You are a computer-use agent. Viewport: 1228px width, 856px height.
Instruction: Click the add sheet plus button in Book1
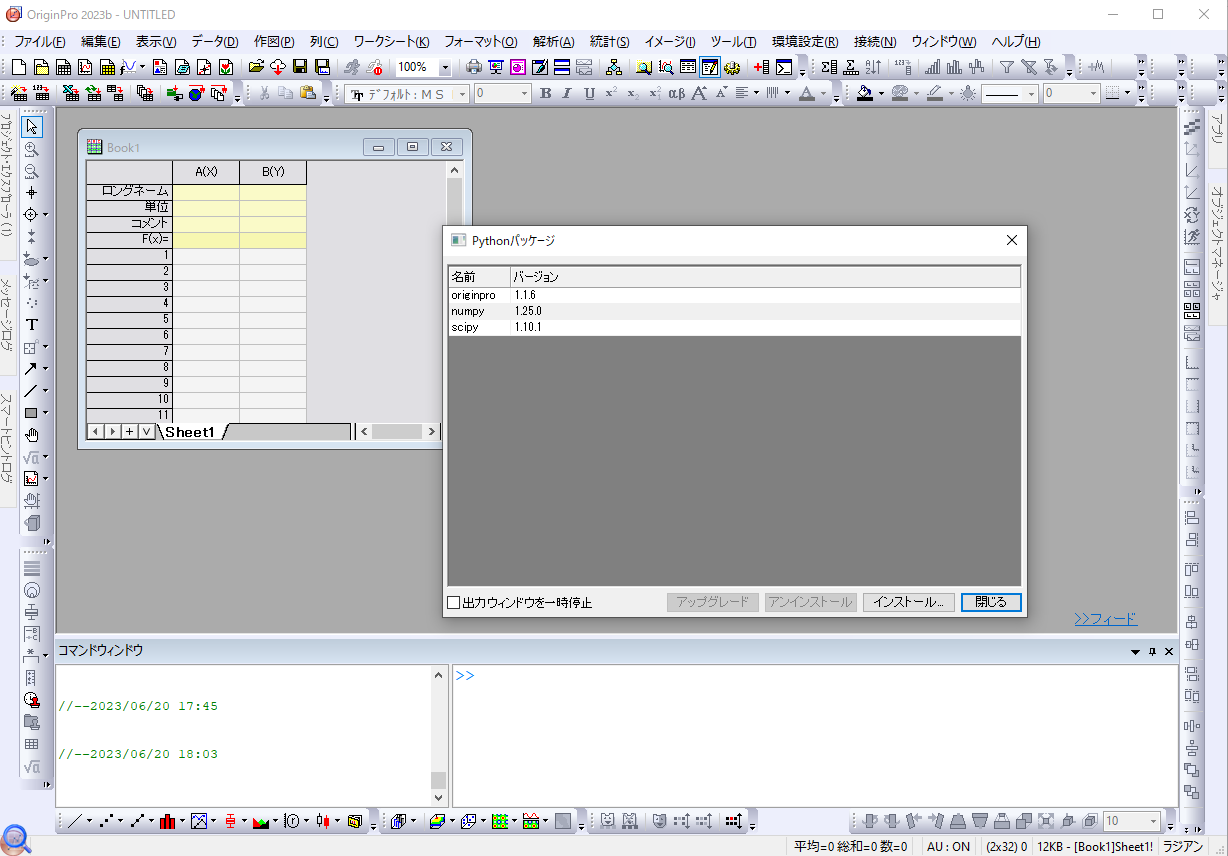coord(130,432)
